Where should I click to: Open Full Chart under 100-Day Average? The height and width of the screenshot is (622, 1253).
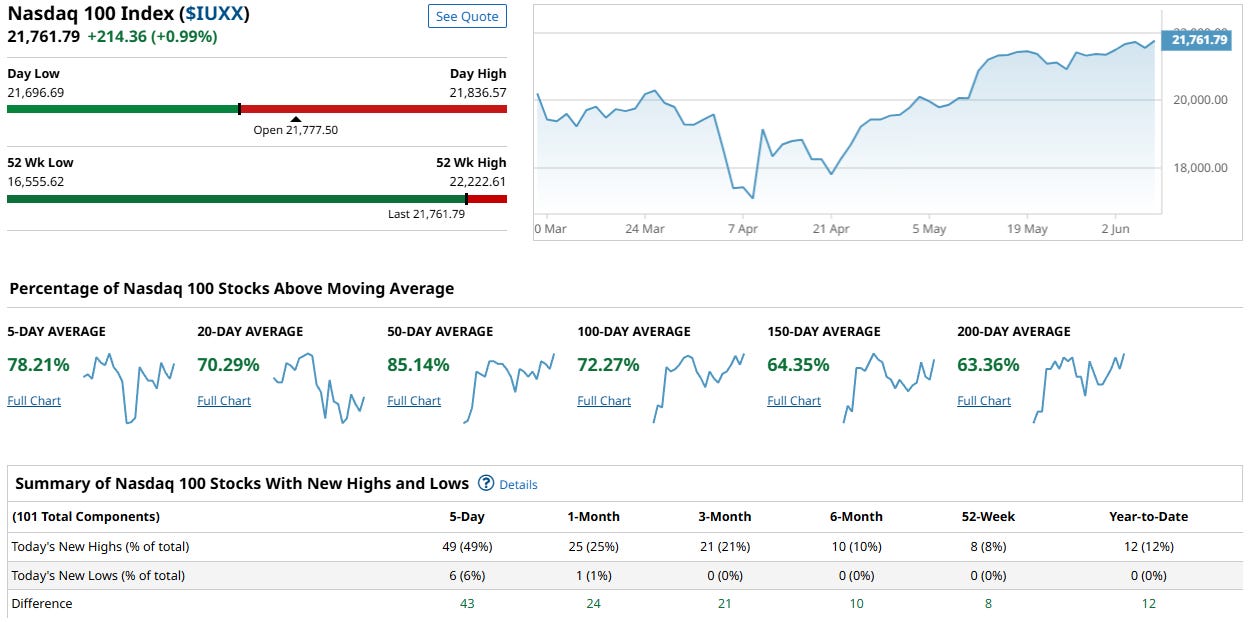604,401
